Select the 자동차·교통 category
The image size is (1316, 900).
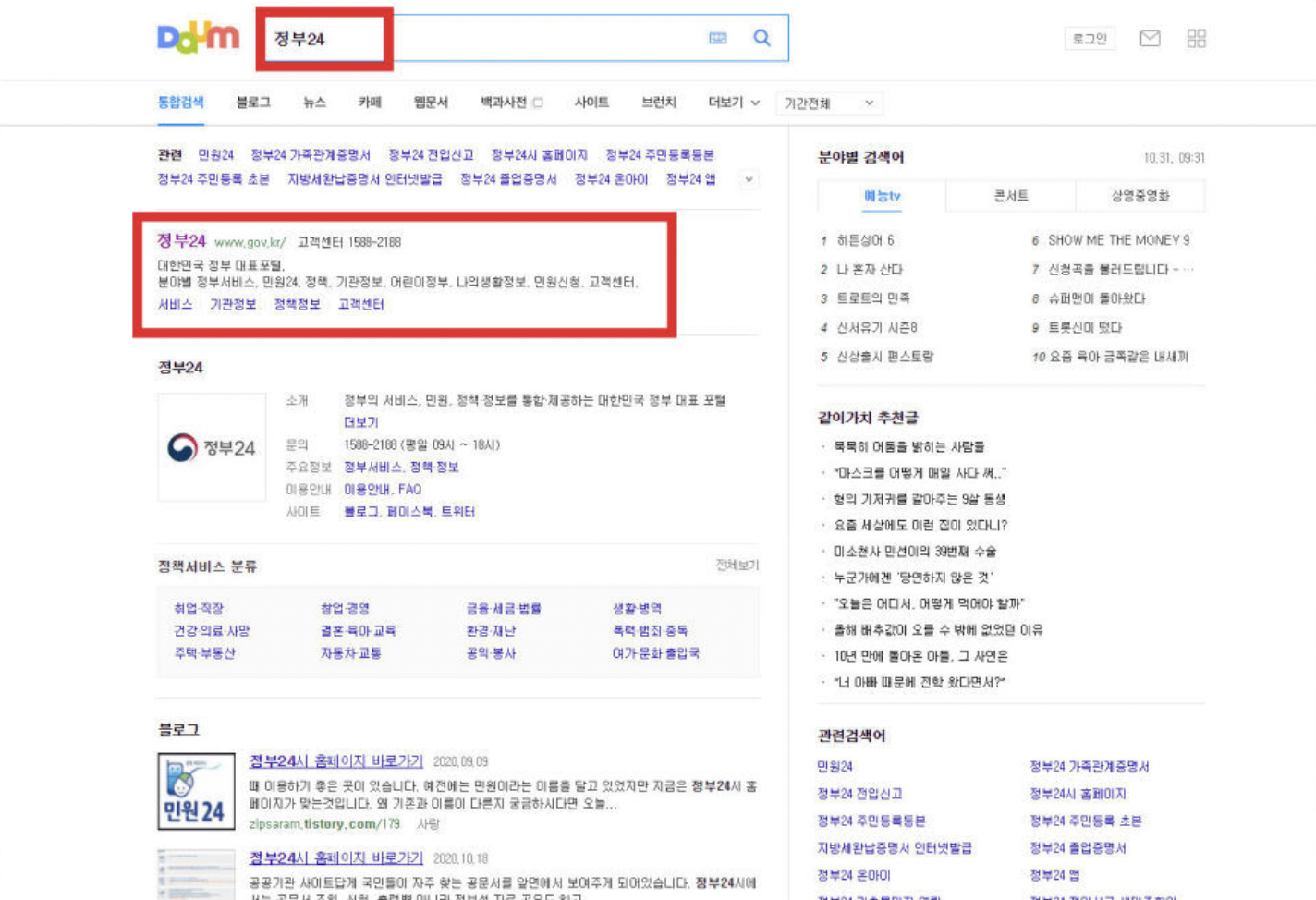pyautogui.click(x=350, y=653)
